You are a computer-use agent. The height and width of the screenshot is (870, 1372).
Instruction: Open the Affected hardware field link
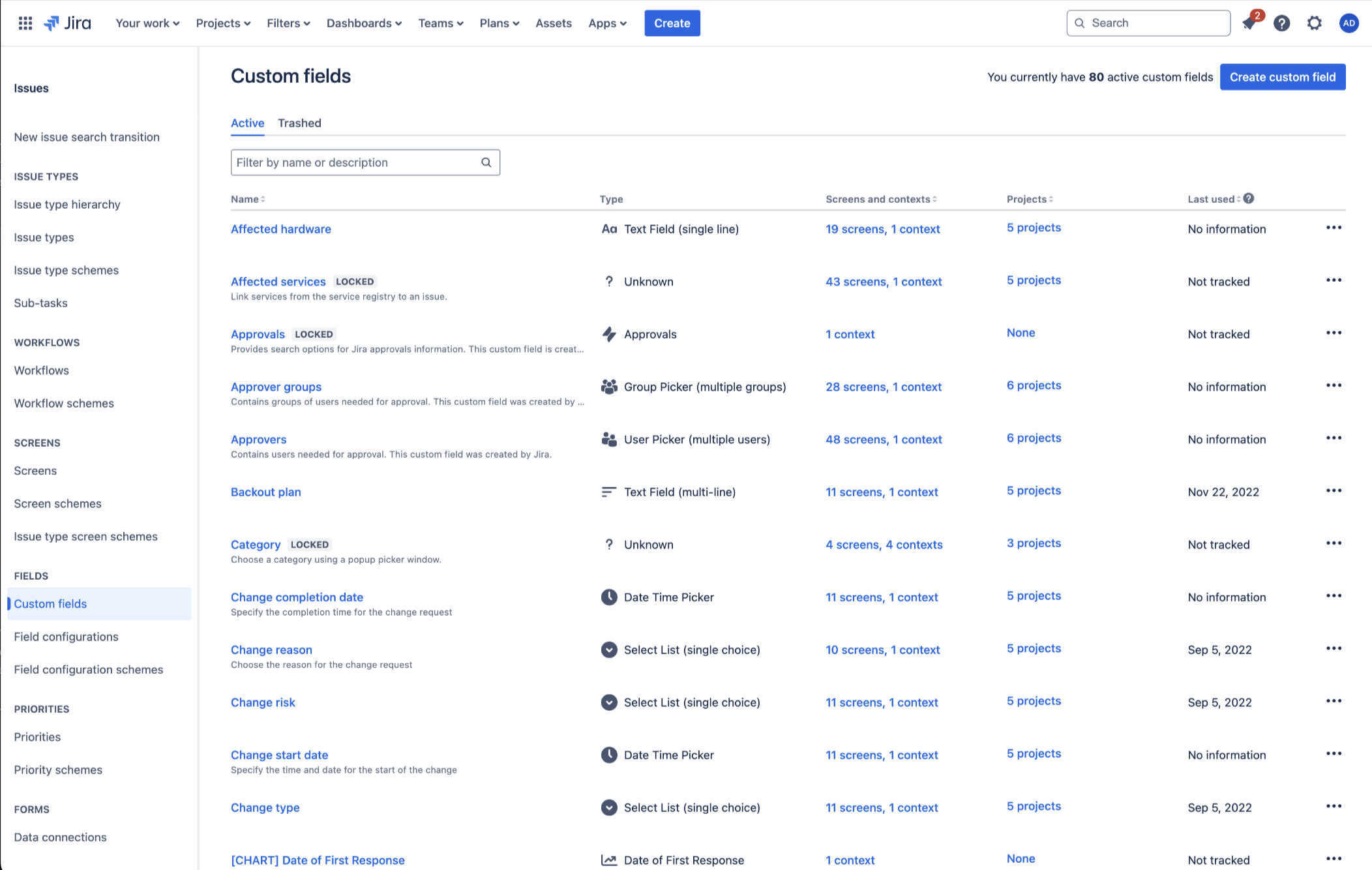click(x=281, y=229)
